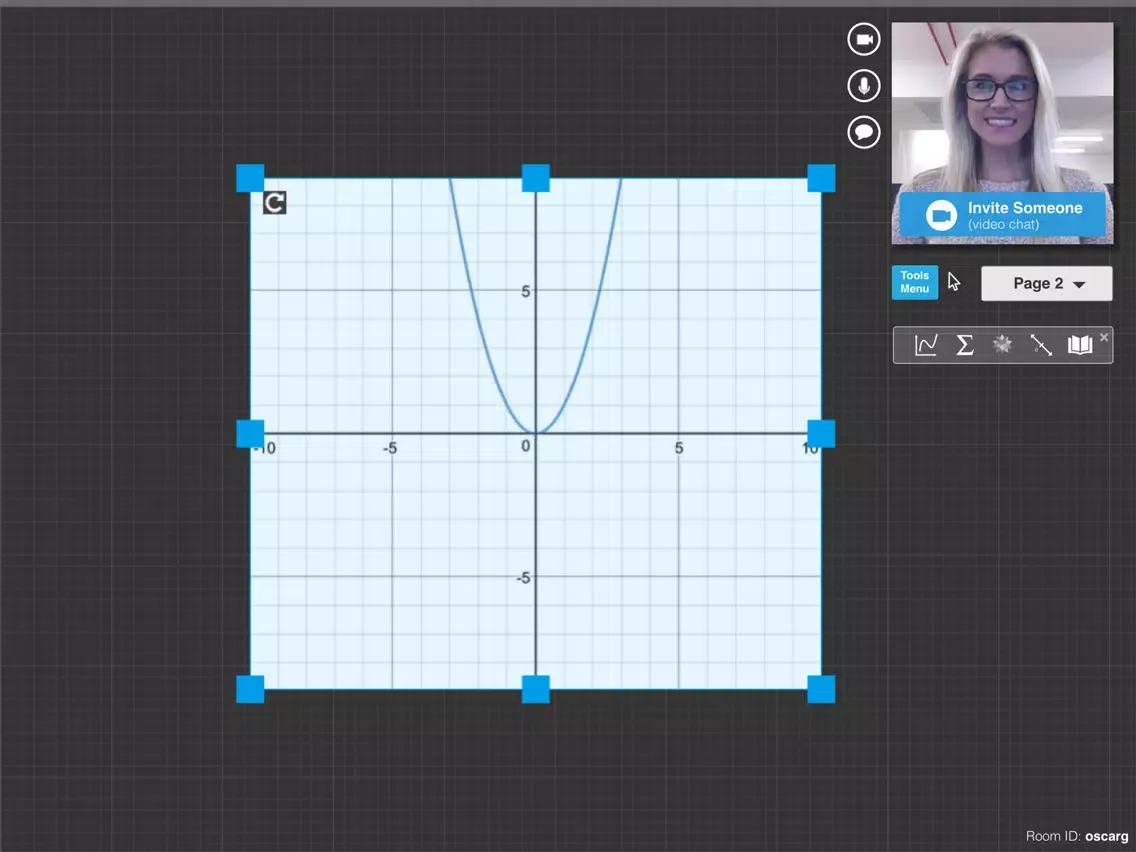The image size is (1136, 852).
Task: Expand the Page 2 dropdown
Action: click(1047, 283)
